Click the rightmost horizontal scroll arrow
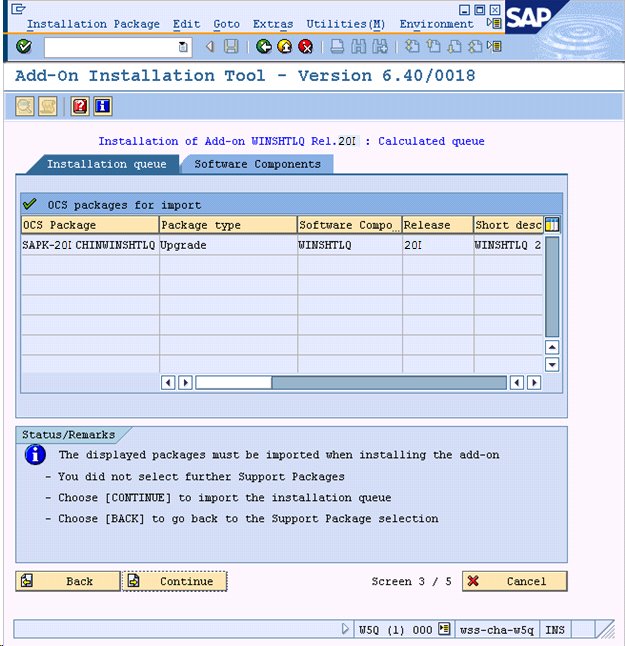This screenshot has width=625, height=646. tap(534, 383)
